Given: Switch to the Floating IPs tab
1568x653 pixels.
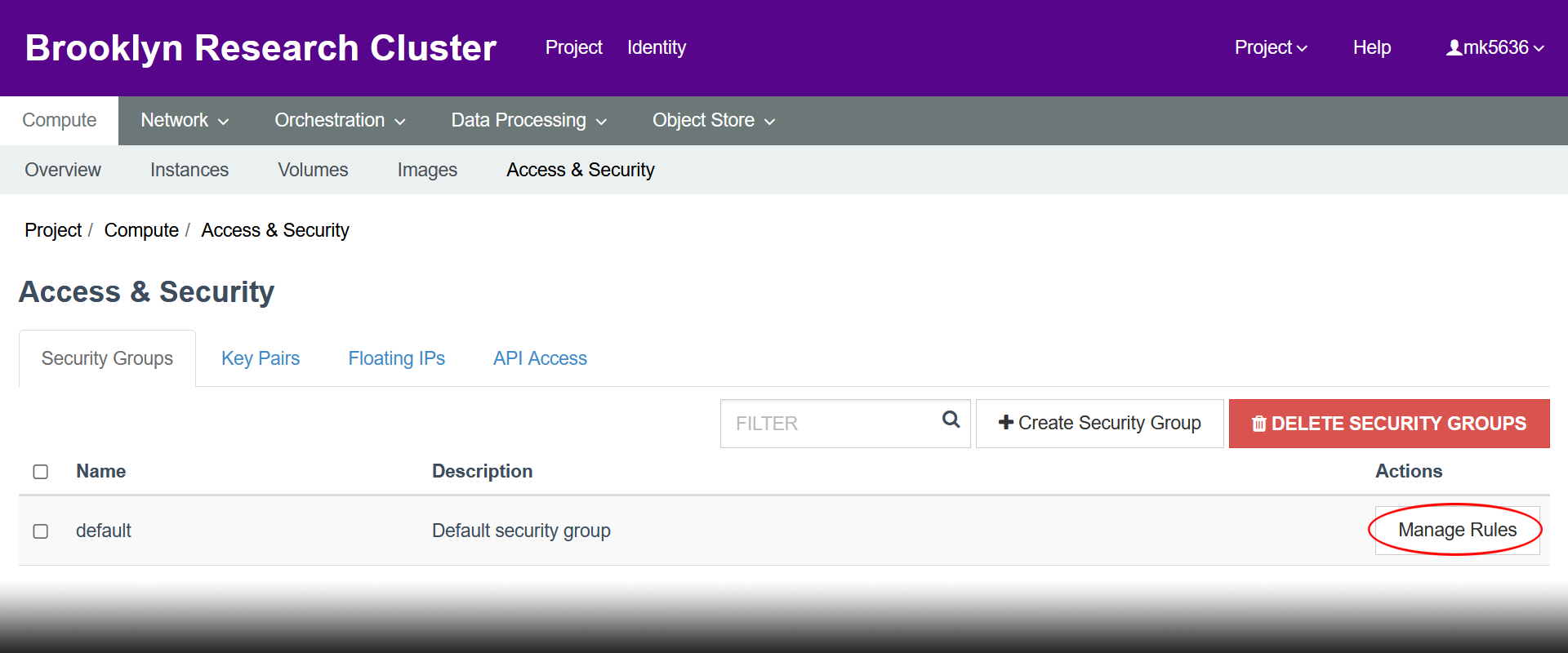Looking at the screenshot, I should click(396, 358).
